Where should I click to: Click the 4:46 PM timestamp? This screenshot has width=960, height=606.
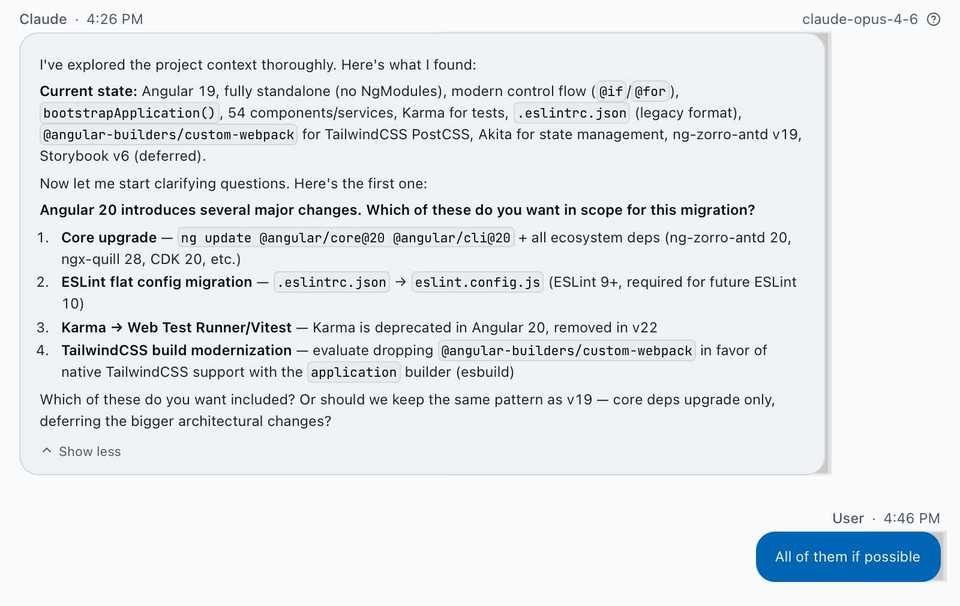(911, 518)
